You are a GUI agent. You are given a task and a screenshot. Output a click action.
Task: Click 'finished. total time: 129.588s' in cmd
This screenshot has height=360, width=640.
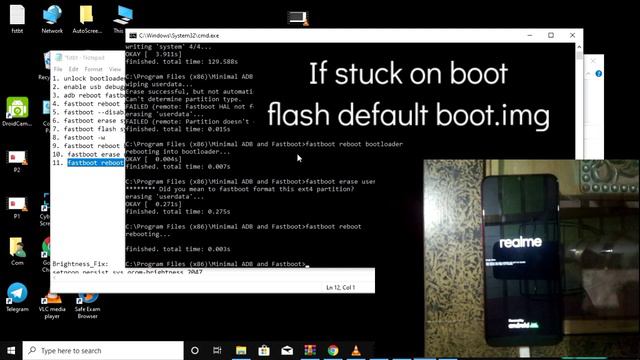coord(182,62)
